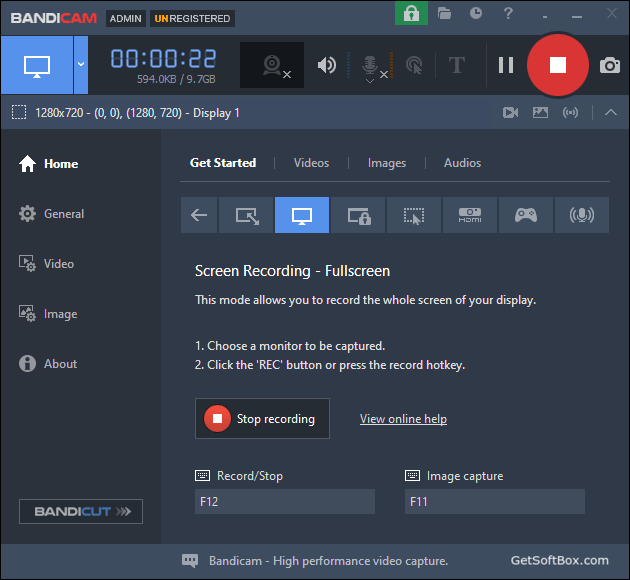This screenshot has width=630, height=580.
Task: Collapse the panel with up chevron
Action: coord(611,112)
